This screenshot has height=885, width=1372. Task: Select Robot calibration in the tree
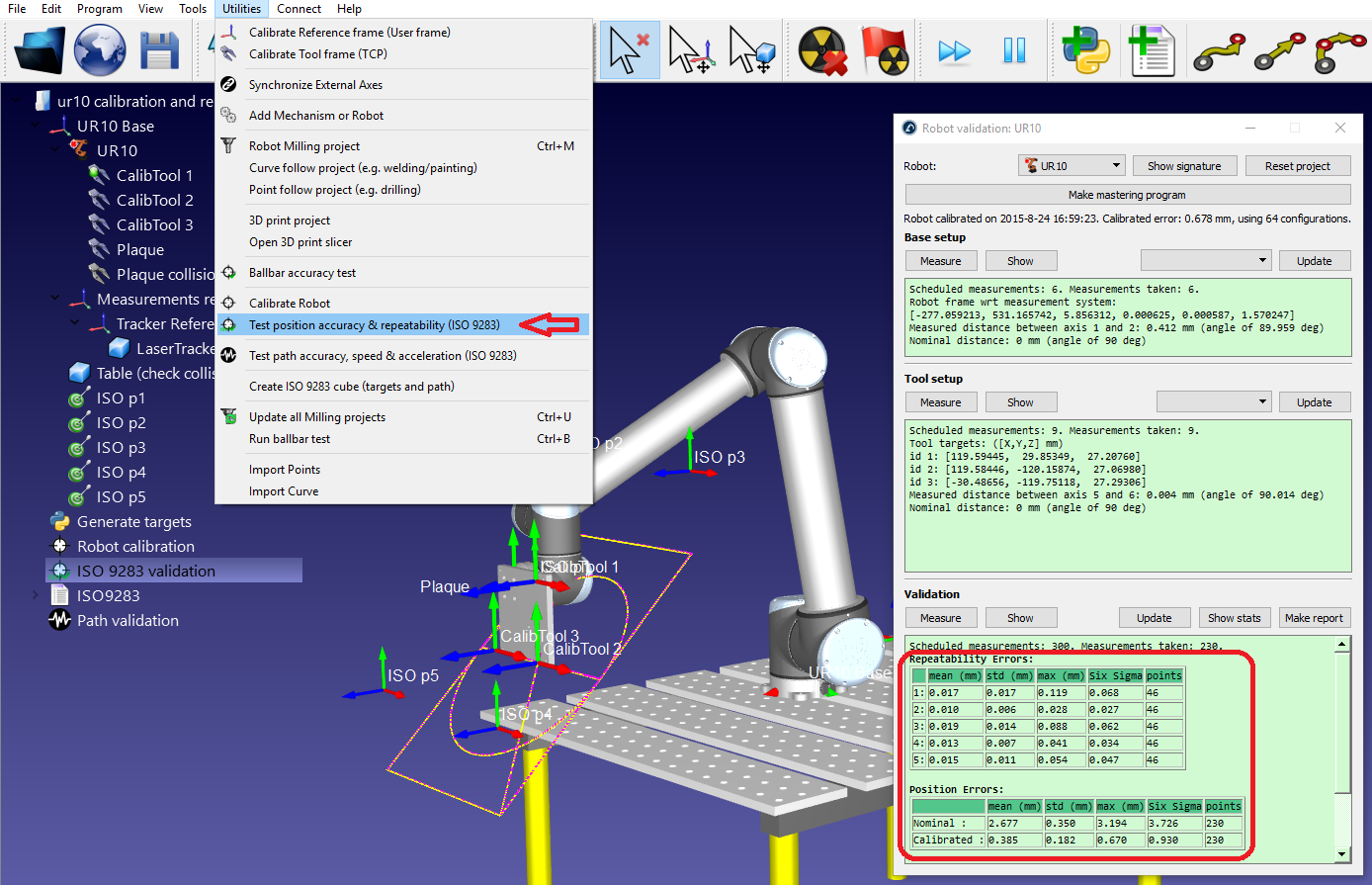(135, 547)
